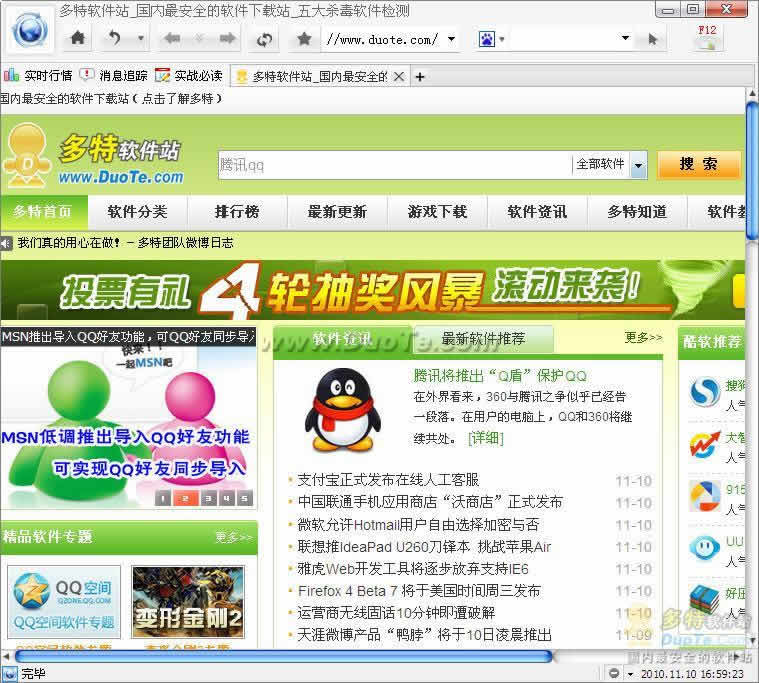Switch slideshow to slide 1

pos(163,498)
